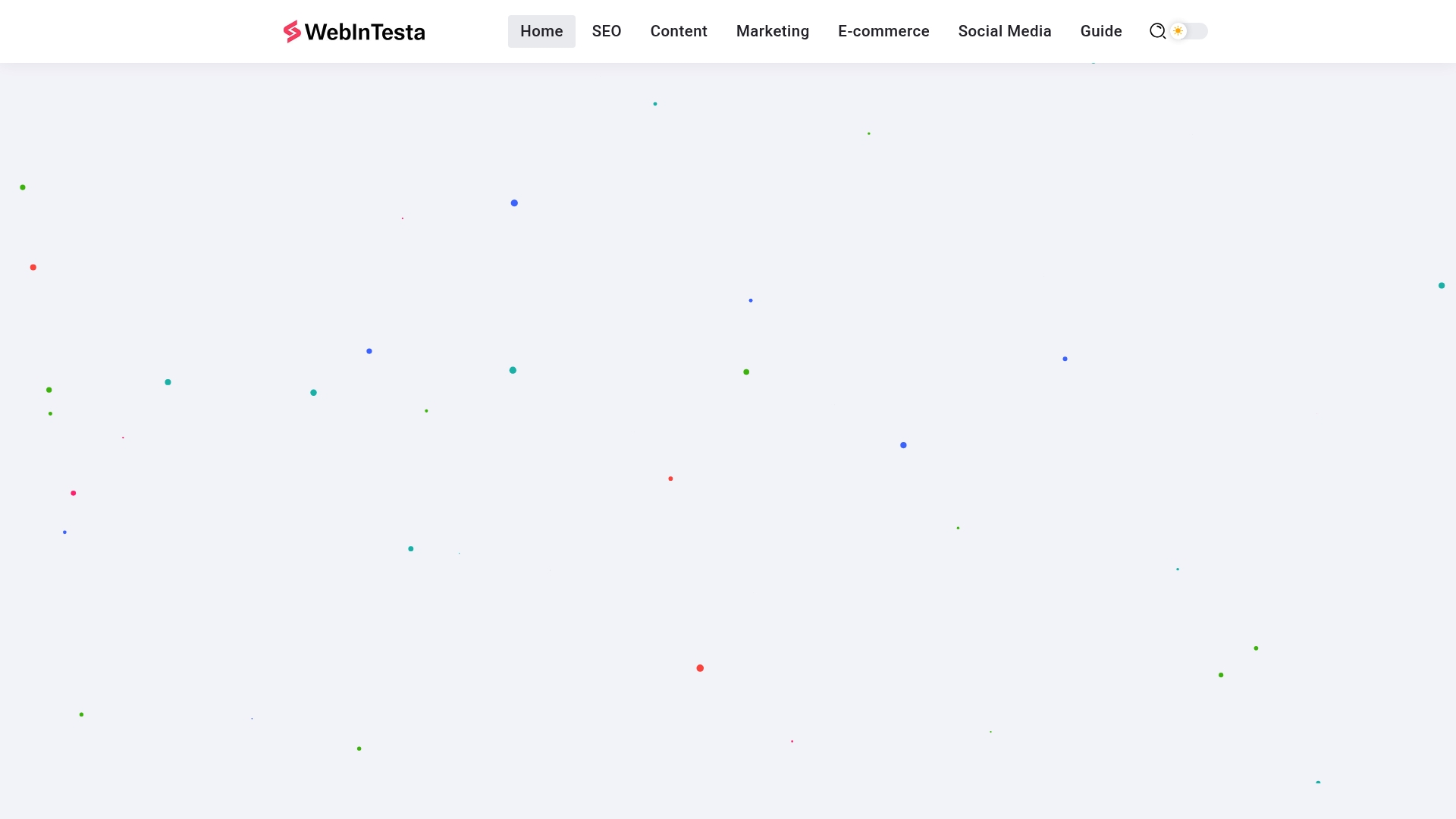
Task: Select the Marketing menu item
Action: pyautogui.click(x=773, y=31)
